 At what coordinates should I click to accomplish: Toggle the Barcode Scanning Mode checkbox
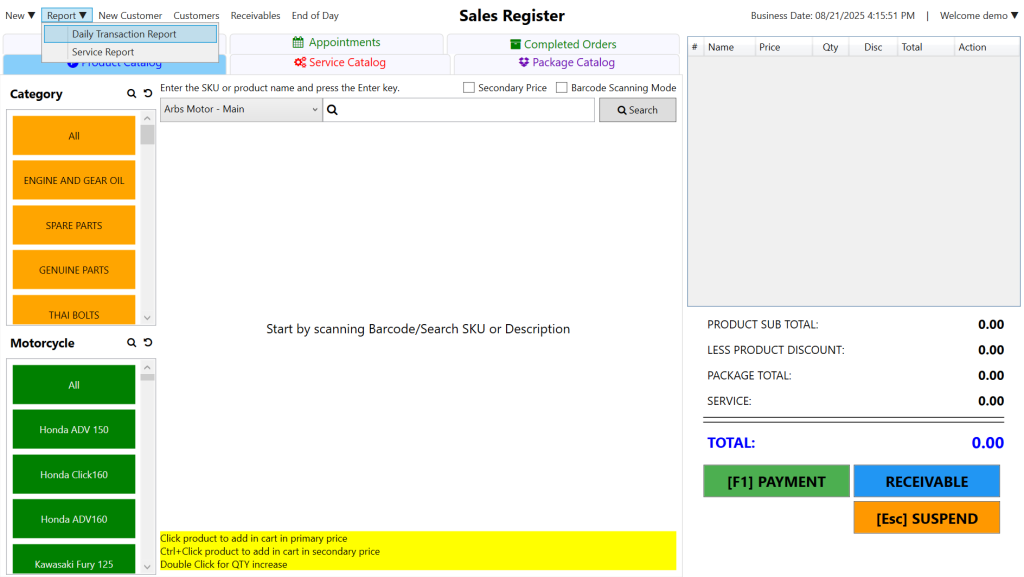click(x=562, y=87)
